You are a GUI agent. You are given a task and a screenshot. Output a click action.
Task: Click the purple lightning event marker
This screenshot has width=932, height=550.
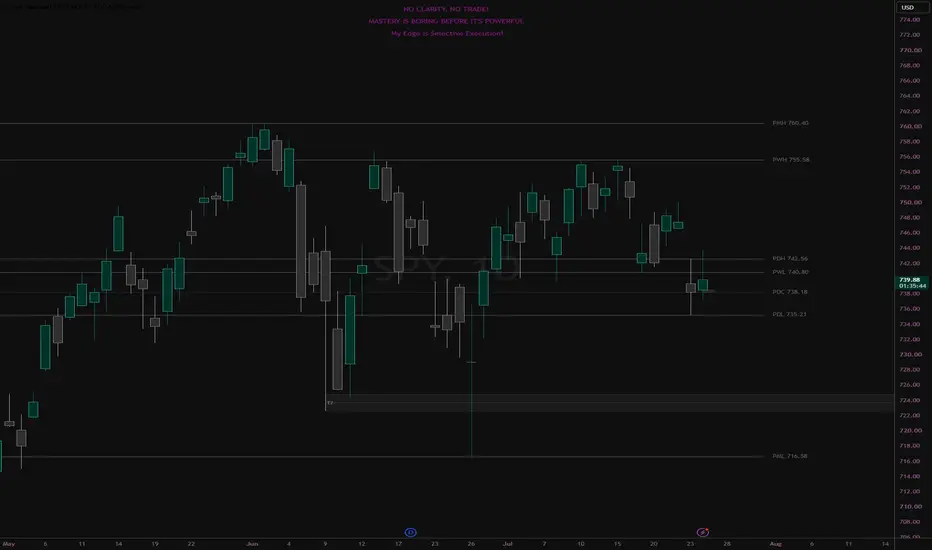click(703, 532)
